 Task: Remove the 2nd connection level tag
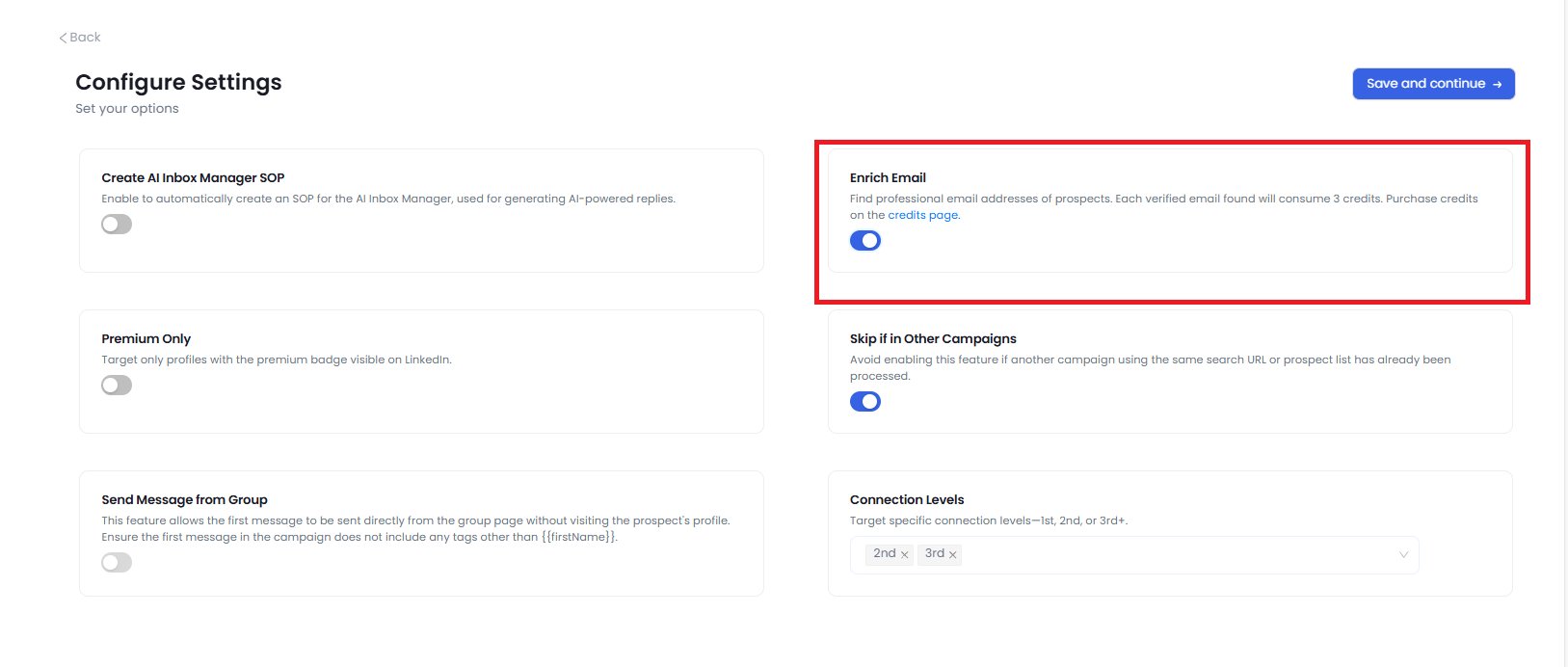point(904,553)
